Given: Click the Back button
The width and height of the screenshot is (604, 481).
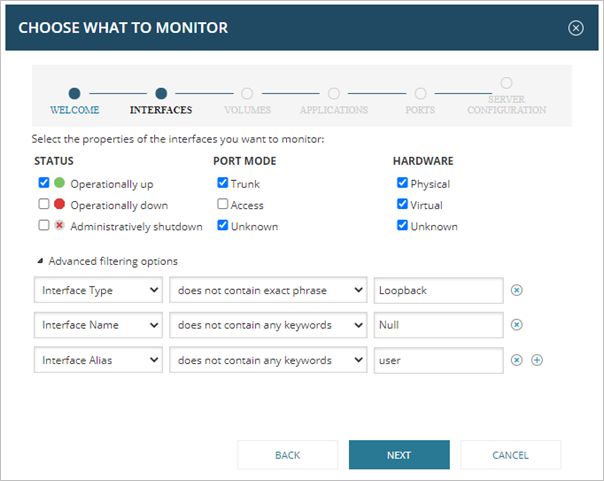Looking at the screenshot, I should [288, 455].
